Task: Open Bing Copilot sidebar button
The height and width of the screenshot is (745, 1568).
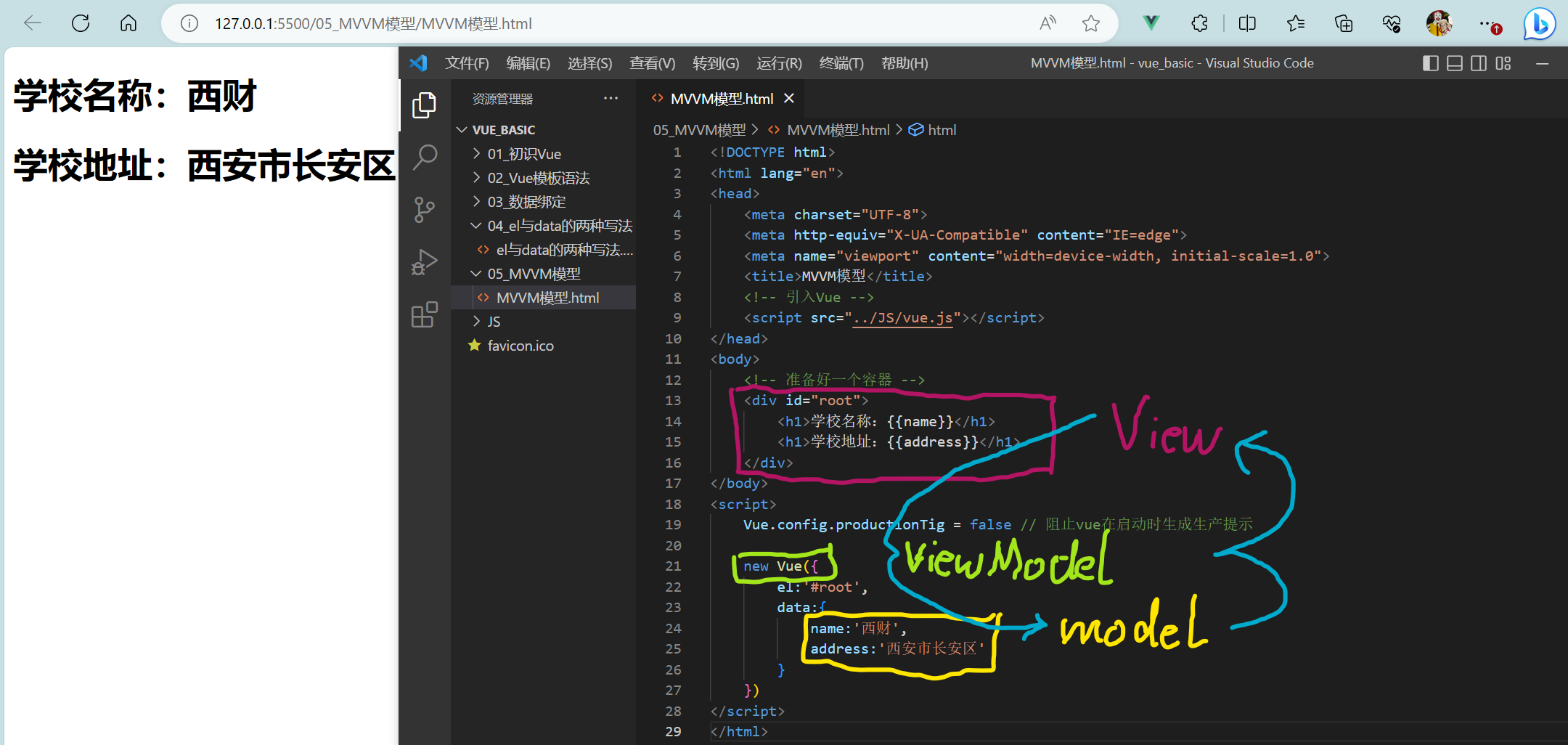Action: point(1540,24)
